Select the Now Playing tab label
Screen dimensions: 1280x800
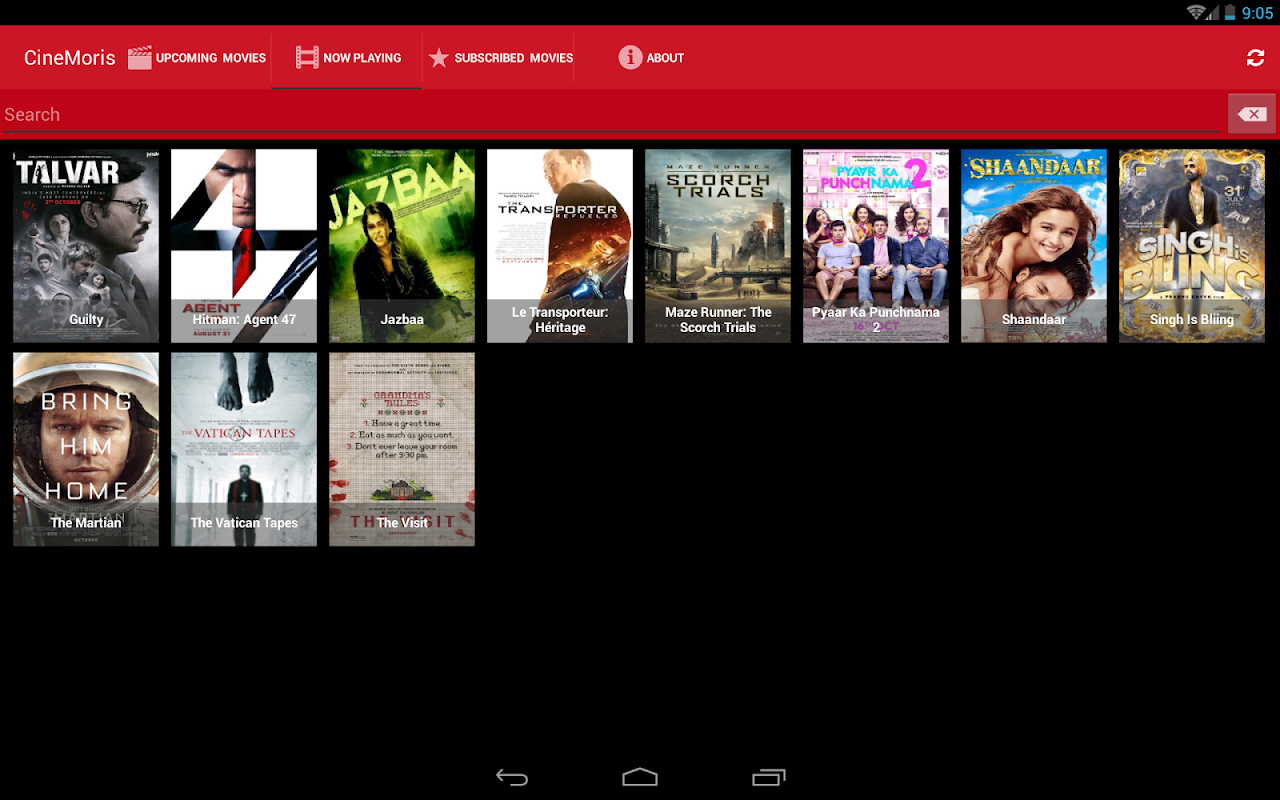coord(362,58)
